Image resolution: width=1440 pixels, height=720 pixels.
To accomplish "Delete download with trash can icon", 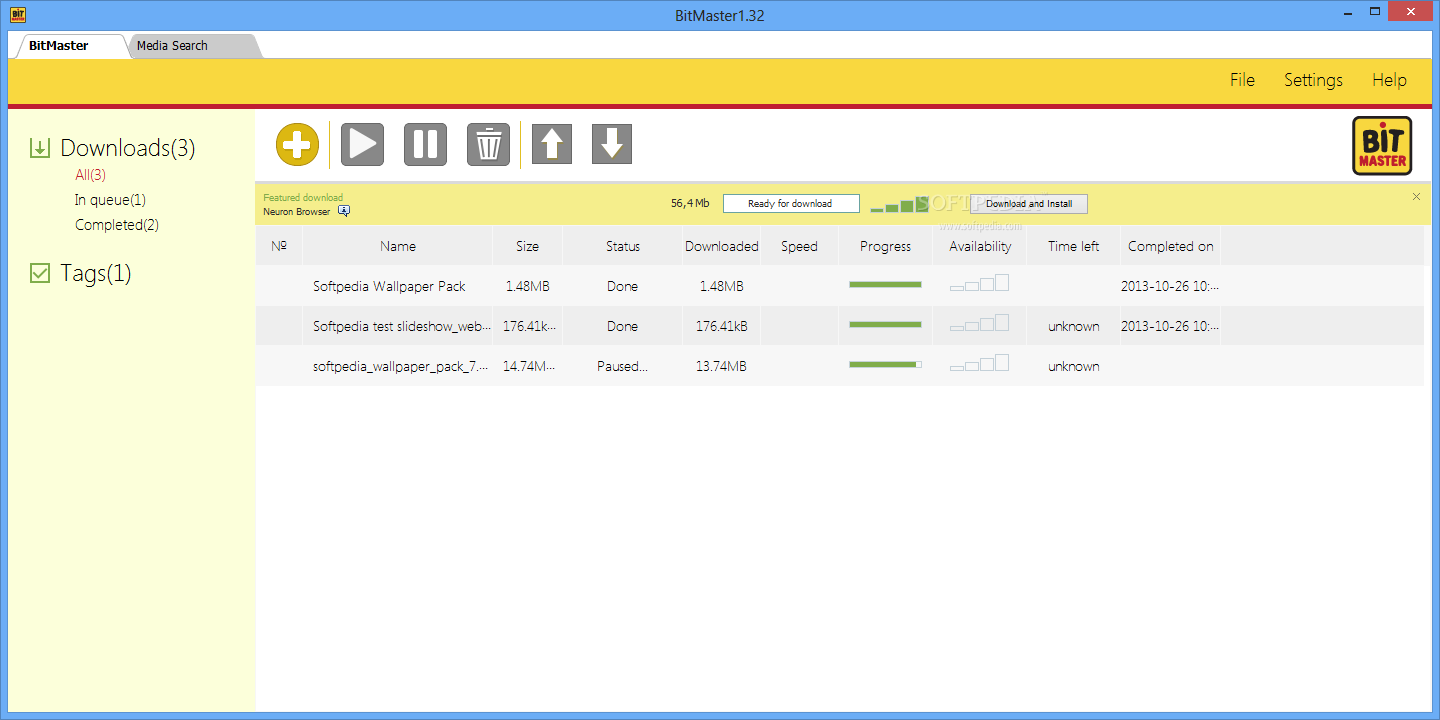I will coord(488,145).
